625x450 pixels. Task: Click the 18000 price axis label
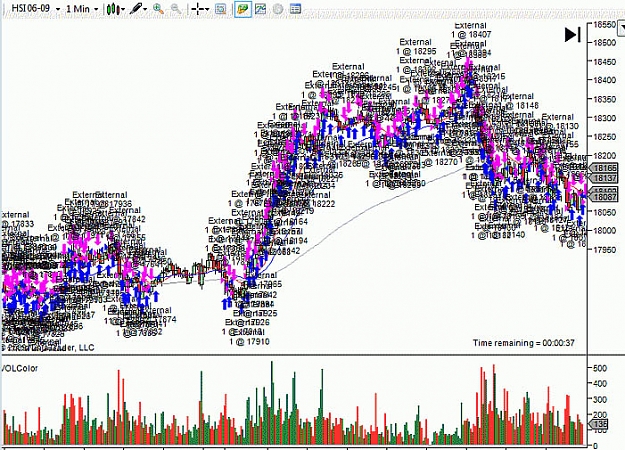coord(605,231)
